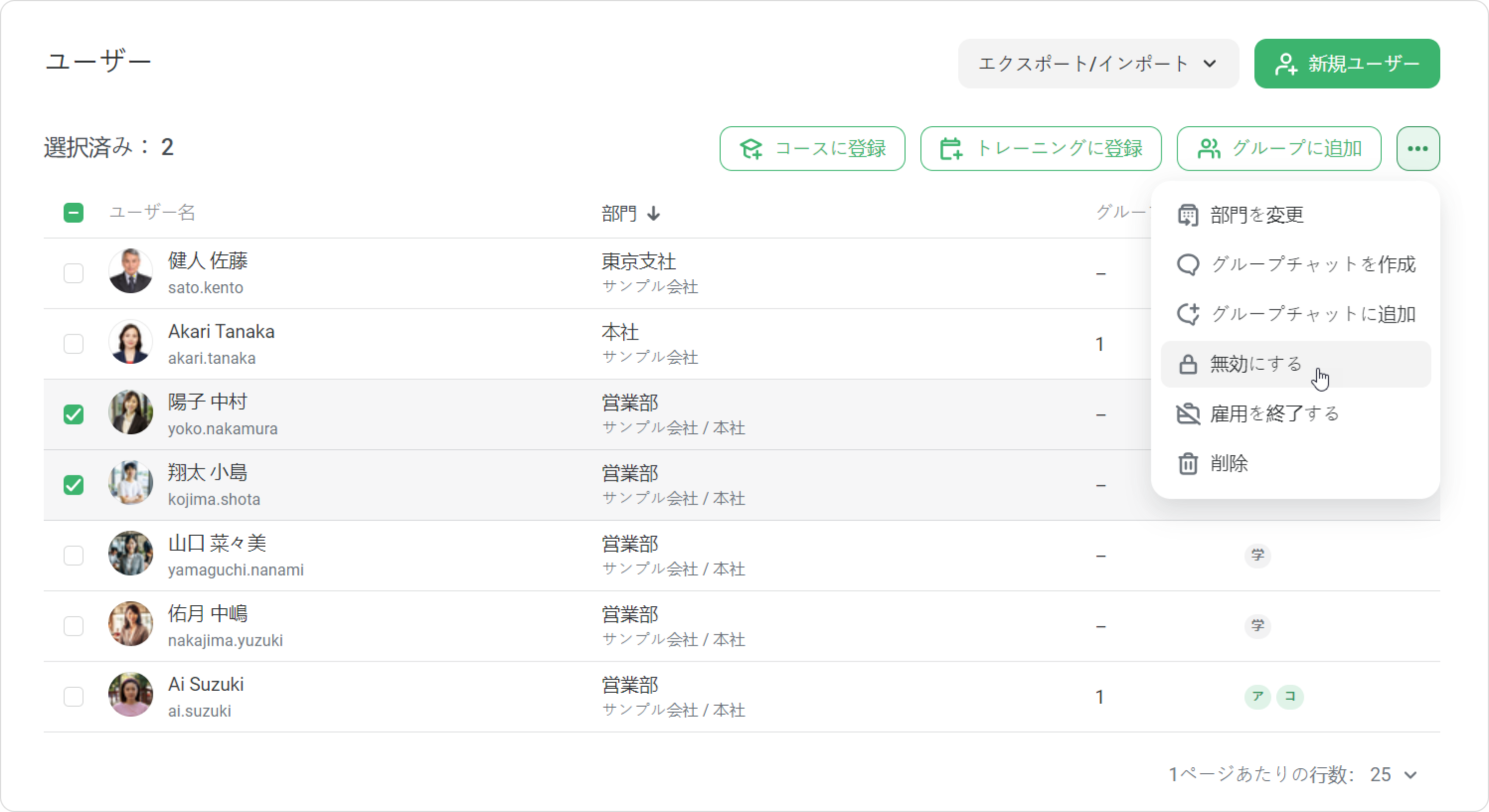Viewport: 1489px width, 812px height.
Task: Expand the エクスポート/インポート dropdown
Action: point(1098,64)
